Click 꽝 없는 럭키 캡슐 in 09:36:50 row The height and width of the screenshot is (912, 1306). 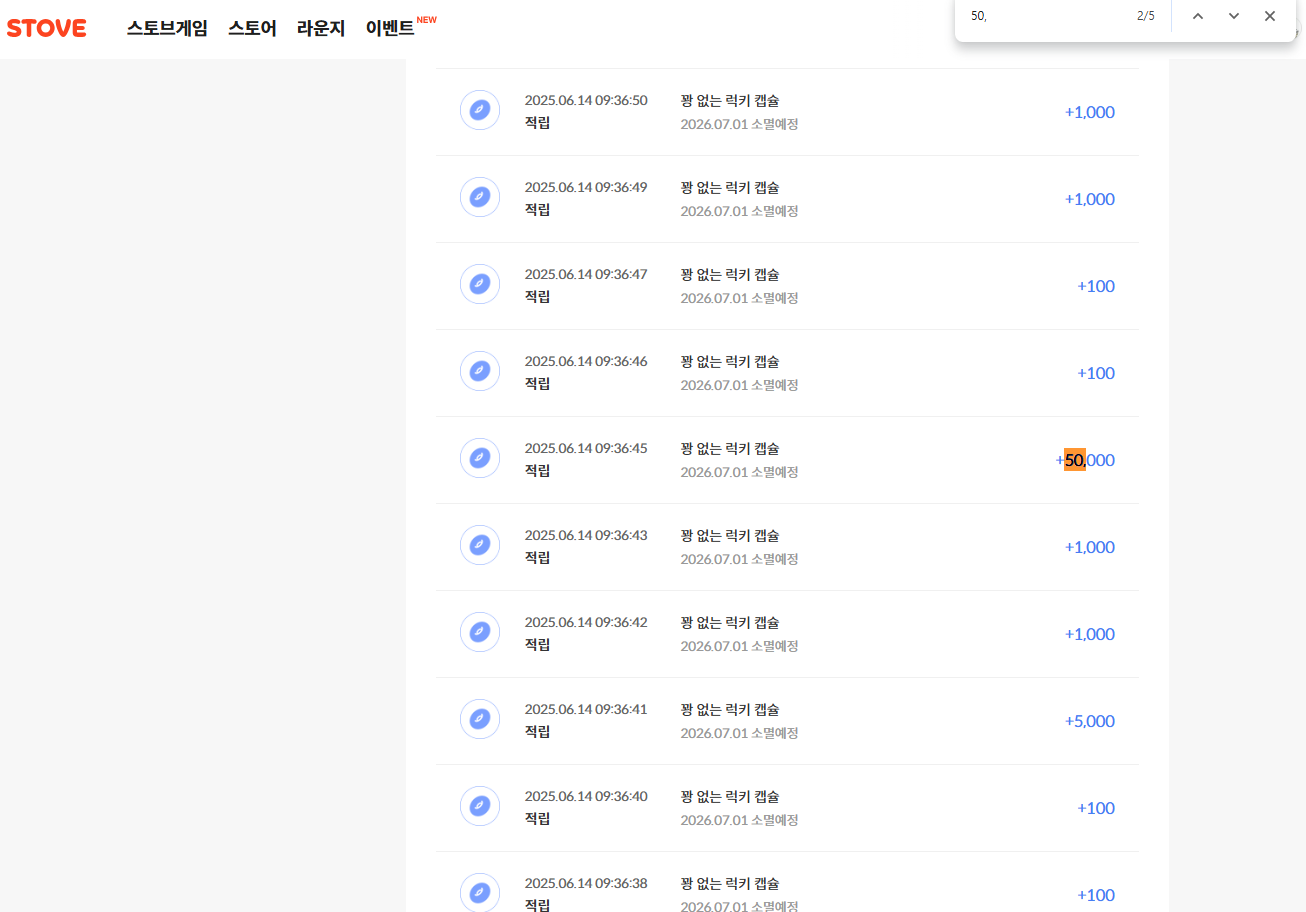point(730,100)
